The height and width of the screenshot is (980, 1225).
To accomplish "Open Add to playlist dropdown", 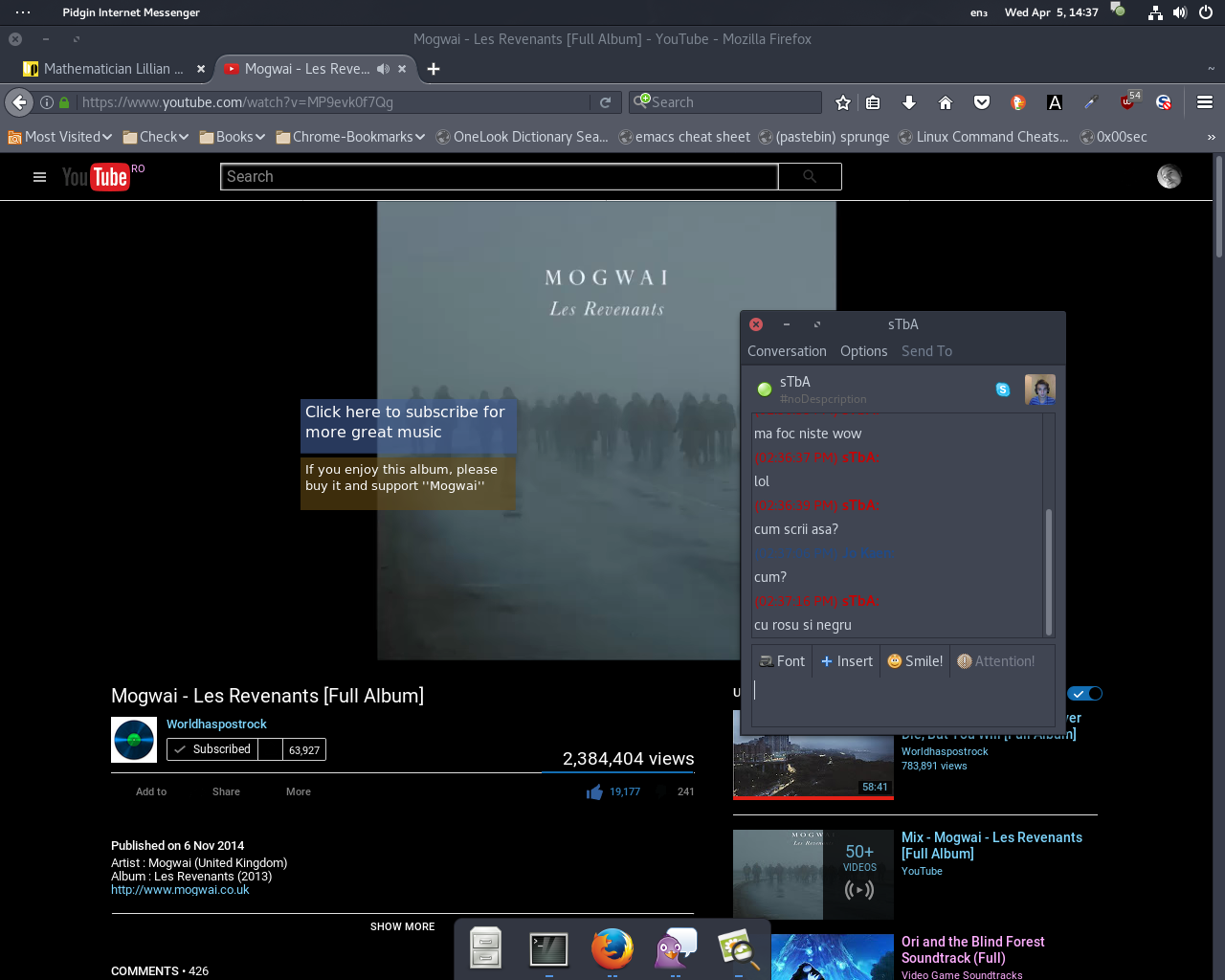I will 151,791.
